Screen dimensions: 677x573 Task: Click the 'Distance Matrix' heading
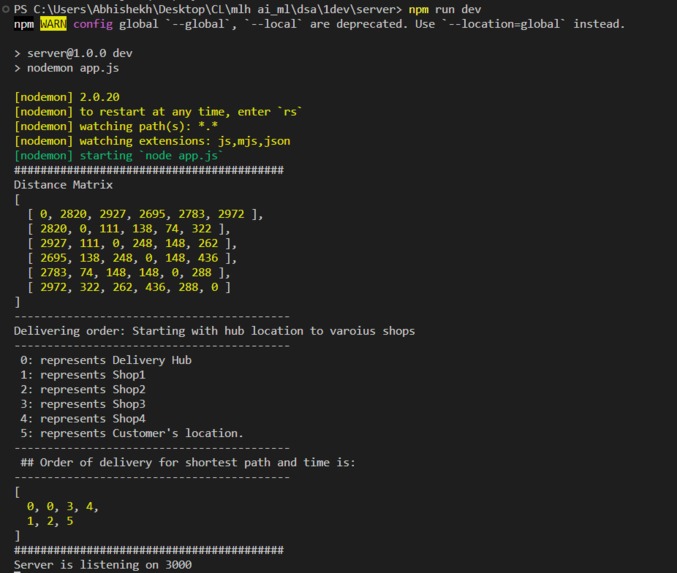pos(63,185)
